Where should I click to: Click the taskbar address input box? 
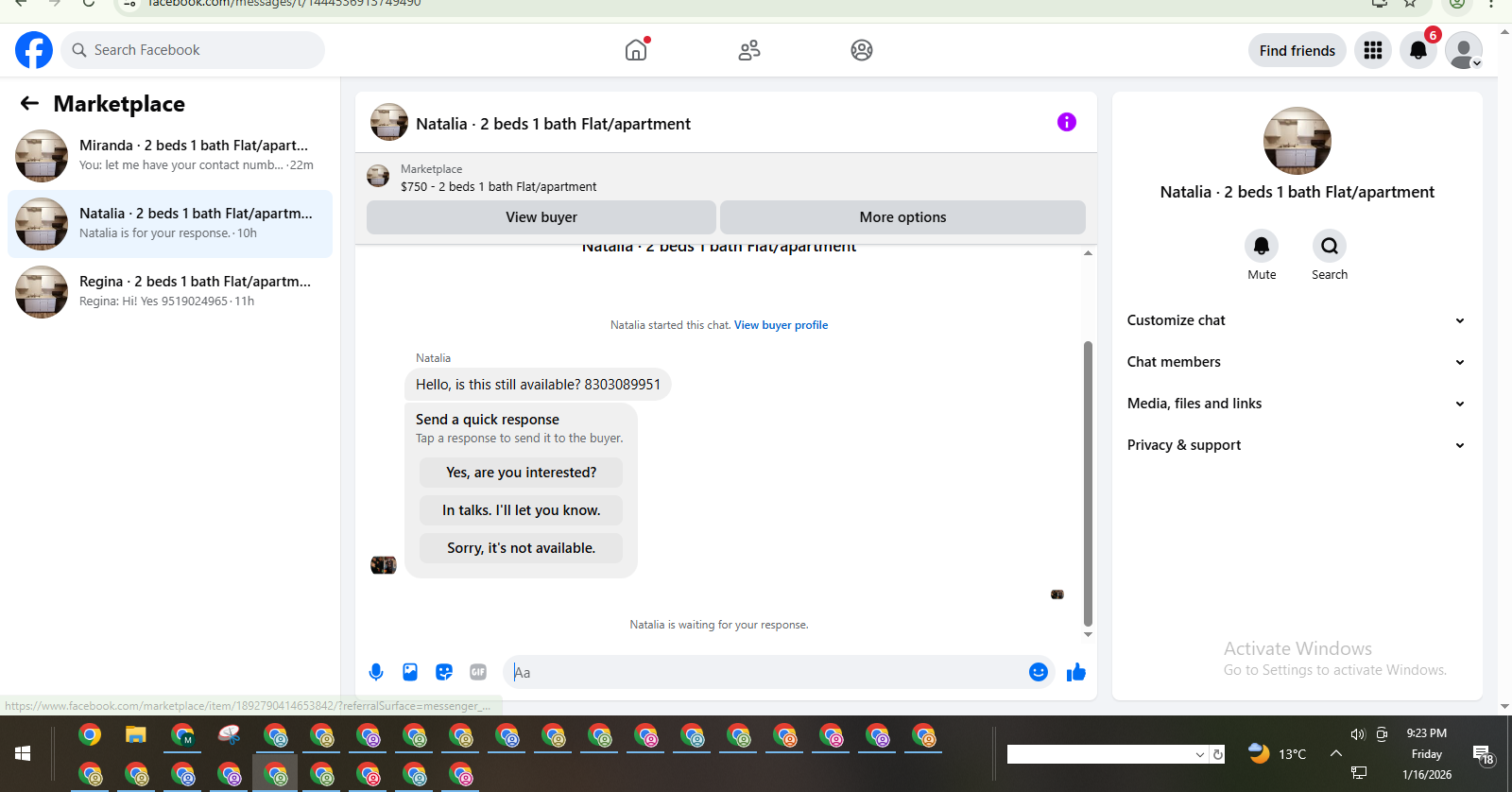point(1100,754)
